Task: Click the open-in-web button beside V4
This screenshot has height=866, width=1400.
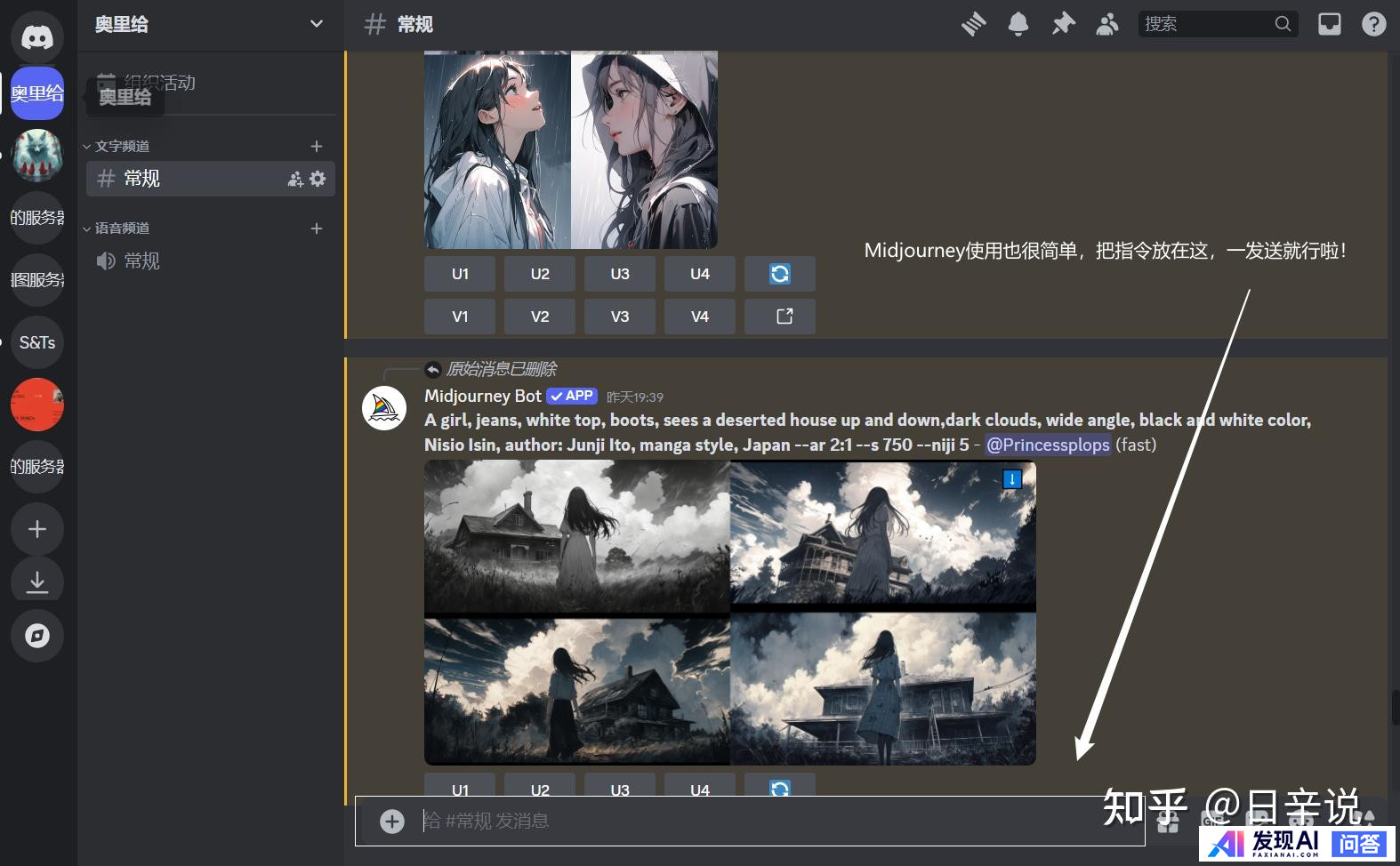Action: coord(780,317)
